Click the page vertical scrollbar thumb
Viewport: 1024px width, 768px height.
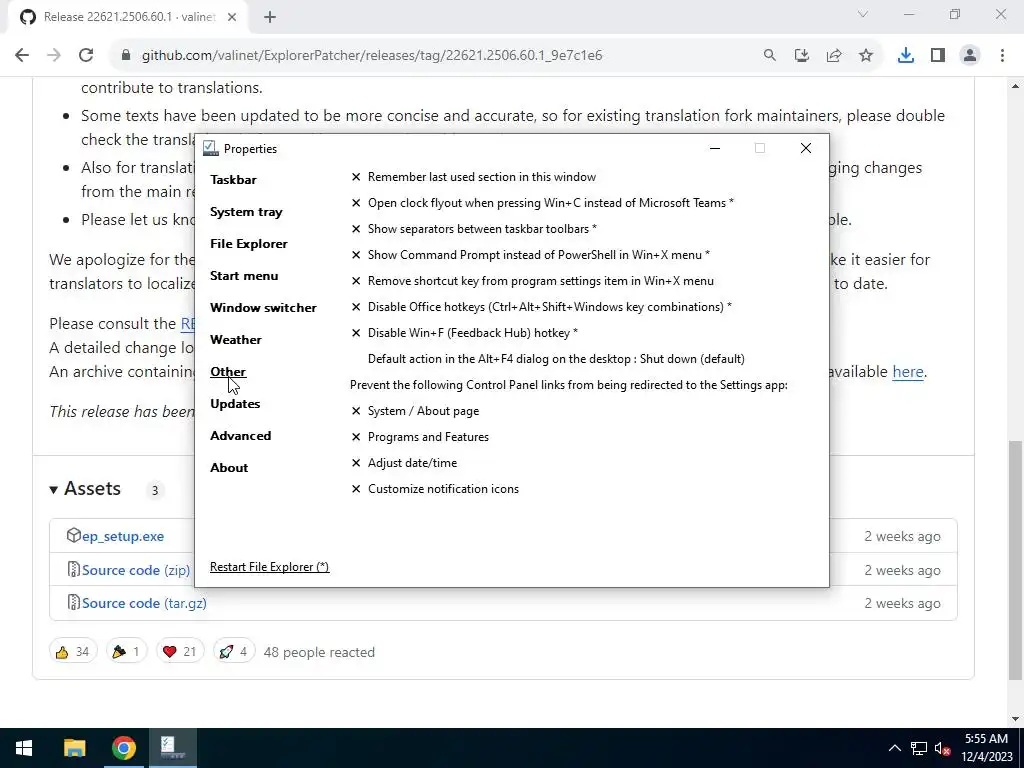point(1016,560)
